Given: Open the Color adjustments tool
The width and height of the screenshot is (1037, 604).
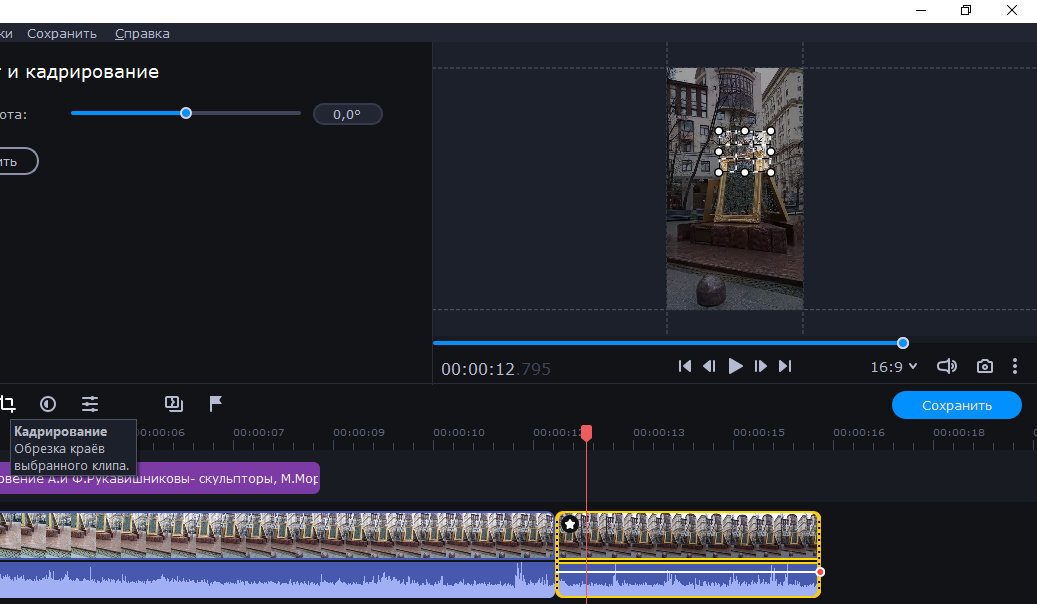Looking at the screenshot, I should point(48,404).
